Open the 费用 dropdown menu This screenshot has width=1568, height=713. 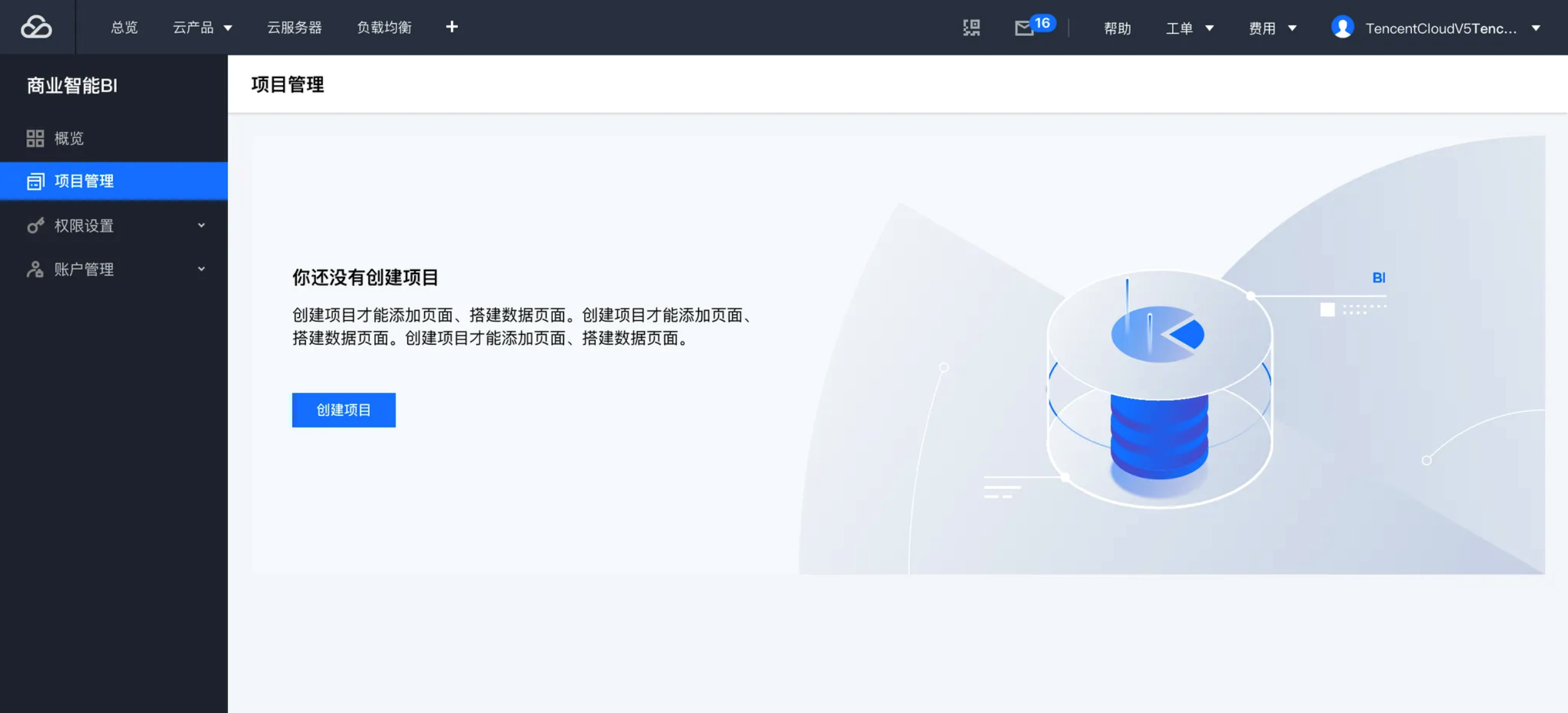1272,28
